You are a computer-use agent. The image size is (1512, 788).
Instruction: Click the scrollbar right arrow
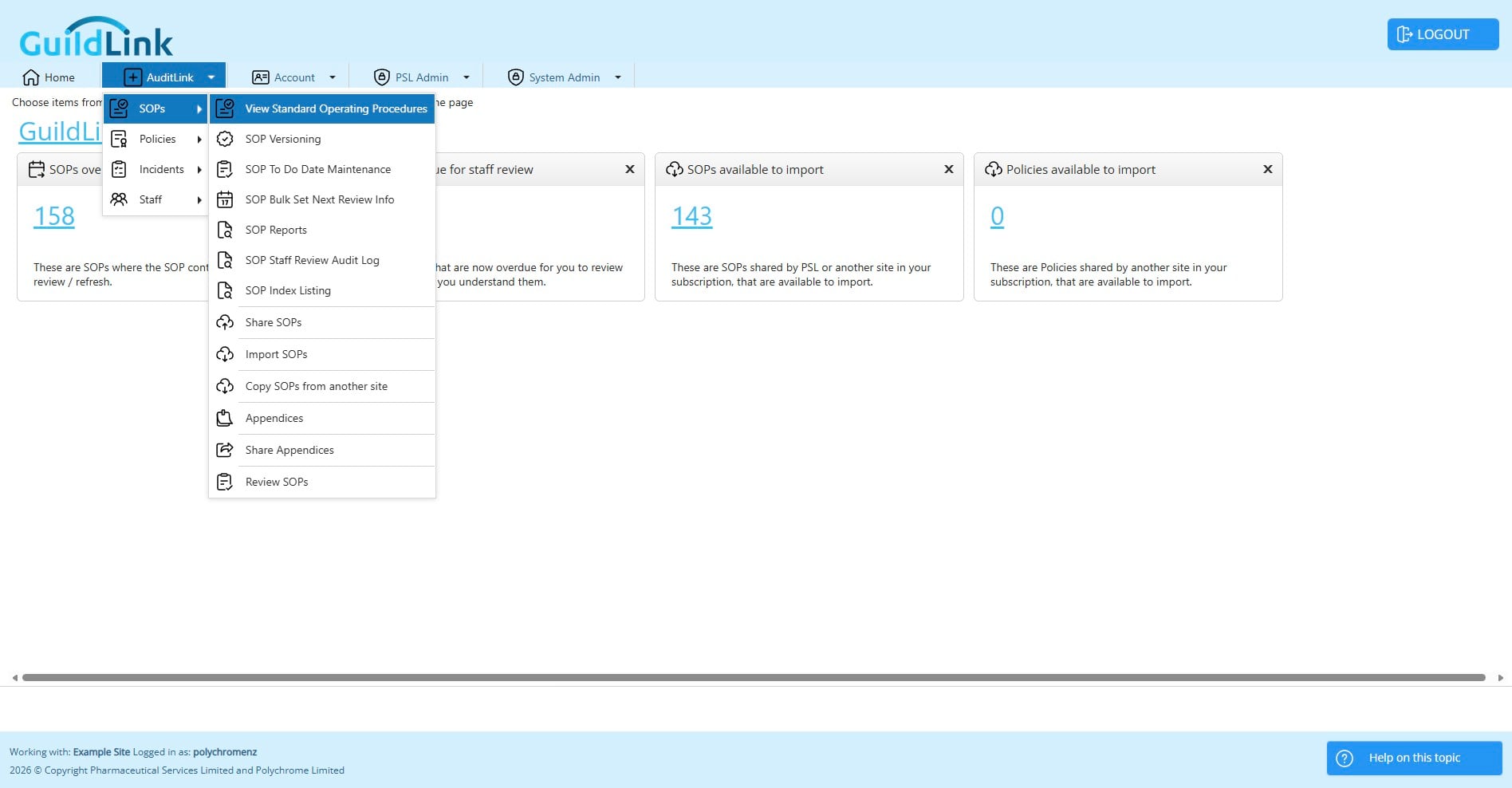[1501, 678]
